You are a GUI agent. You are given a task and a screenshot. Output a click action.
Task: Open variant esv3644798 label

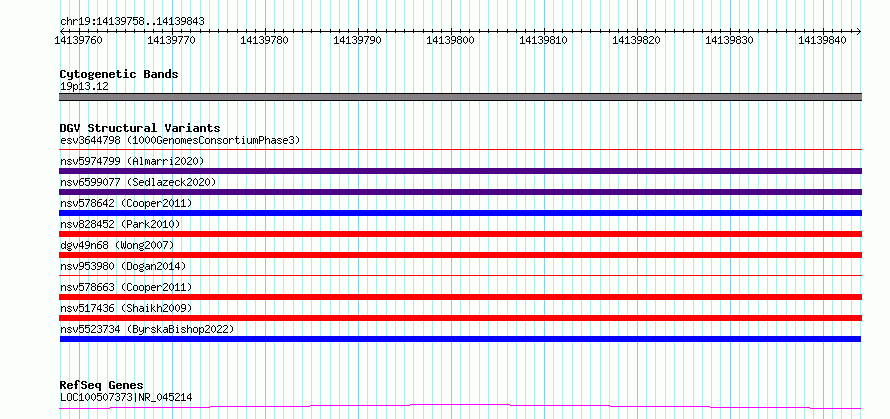click(x=180, y=140)
